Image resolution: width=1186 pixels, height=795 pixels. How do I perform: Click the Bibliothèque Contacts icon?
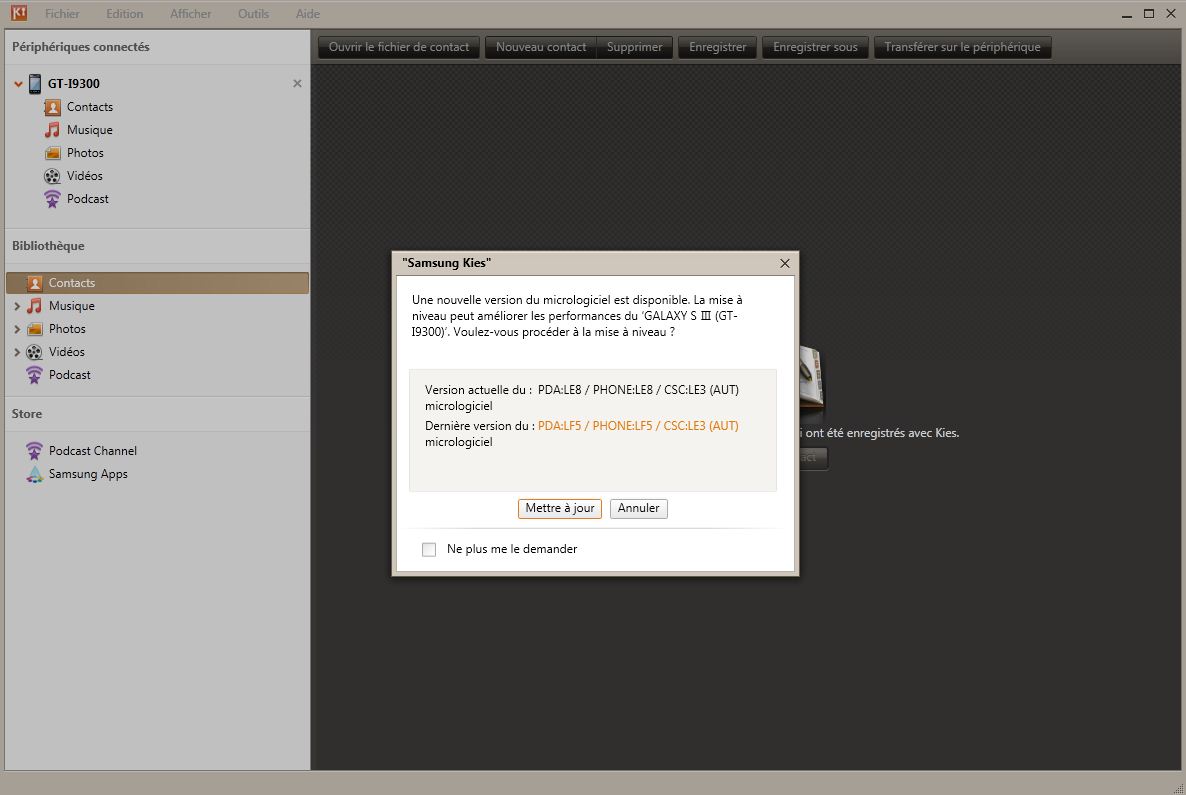(35, 283)
